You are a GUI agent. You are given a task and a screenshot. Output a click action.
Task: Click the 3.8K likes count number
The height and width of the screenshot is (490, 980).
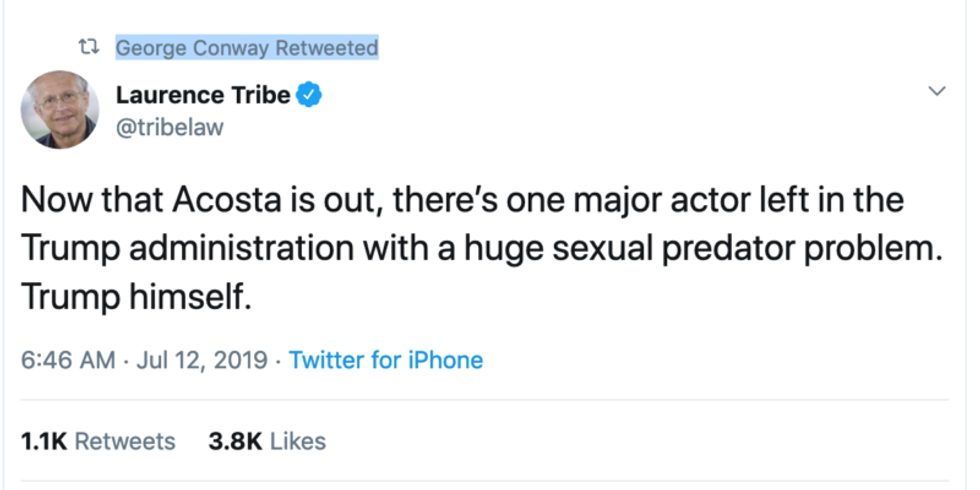(235, 441)
